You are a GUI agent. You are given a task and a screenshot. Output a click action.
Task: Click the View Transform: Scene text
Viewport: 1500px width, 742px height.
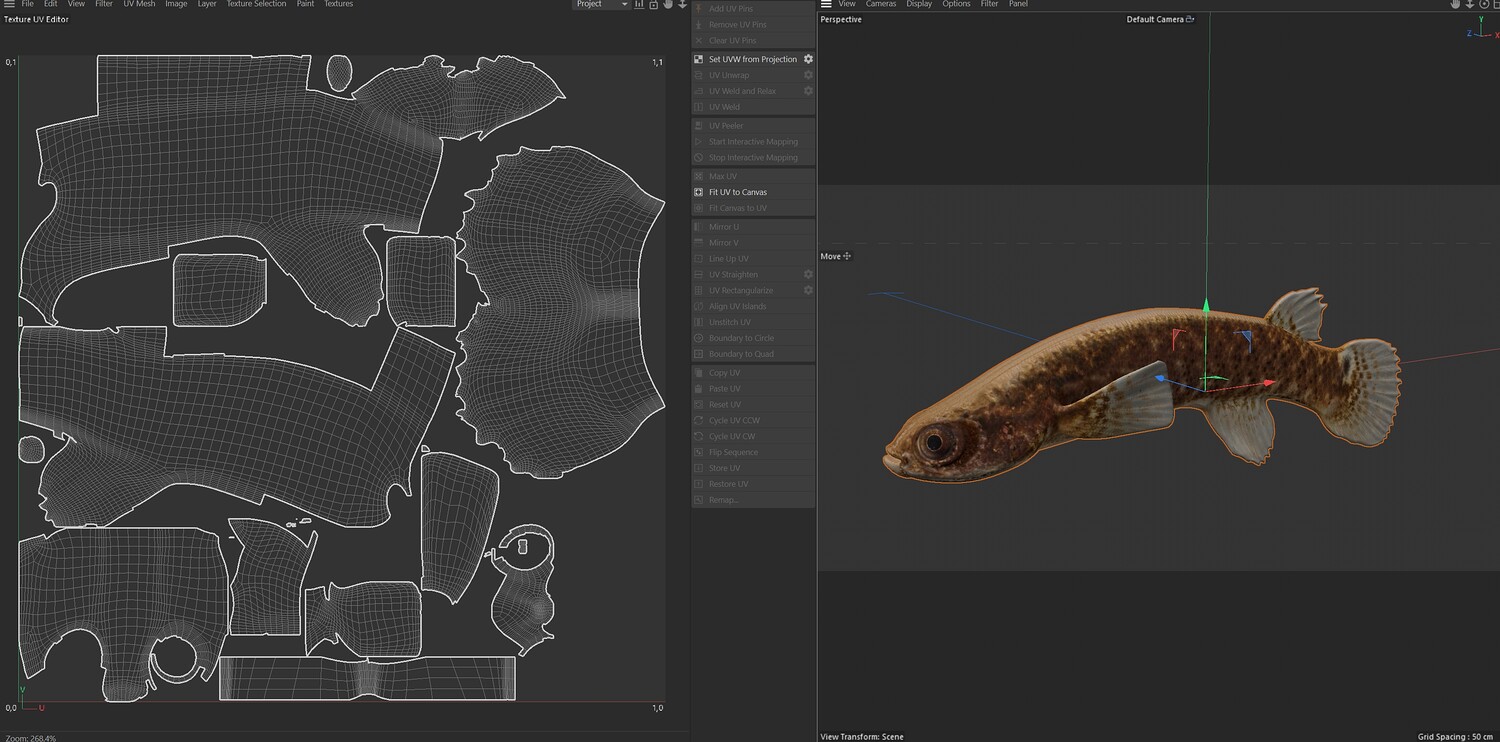[x=862, y=737]
